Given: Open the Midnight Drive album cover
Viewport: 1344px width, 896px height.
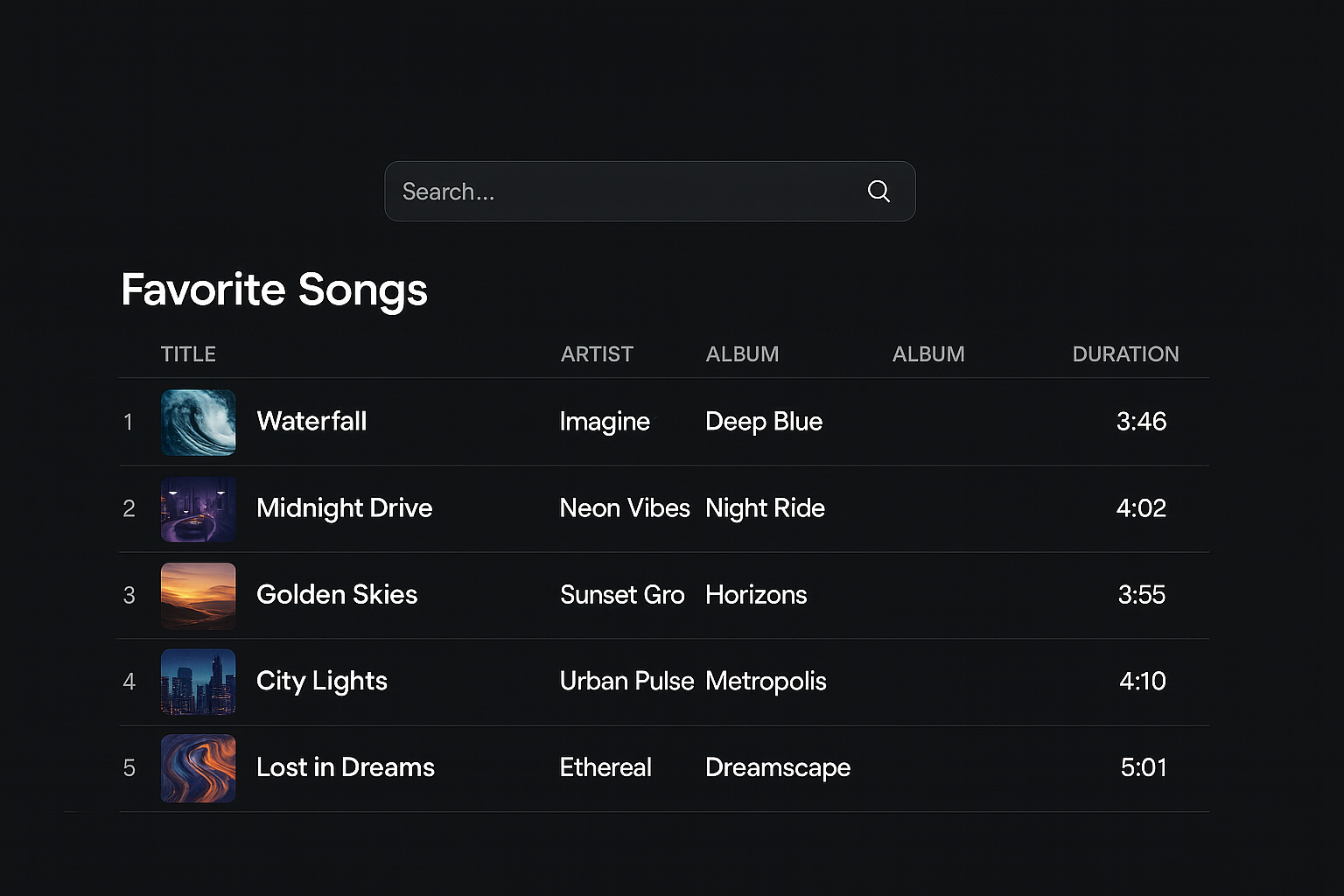Looking at the screenshot, I should coord(199,509).
